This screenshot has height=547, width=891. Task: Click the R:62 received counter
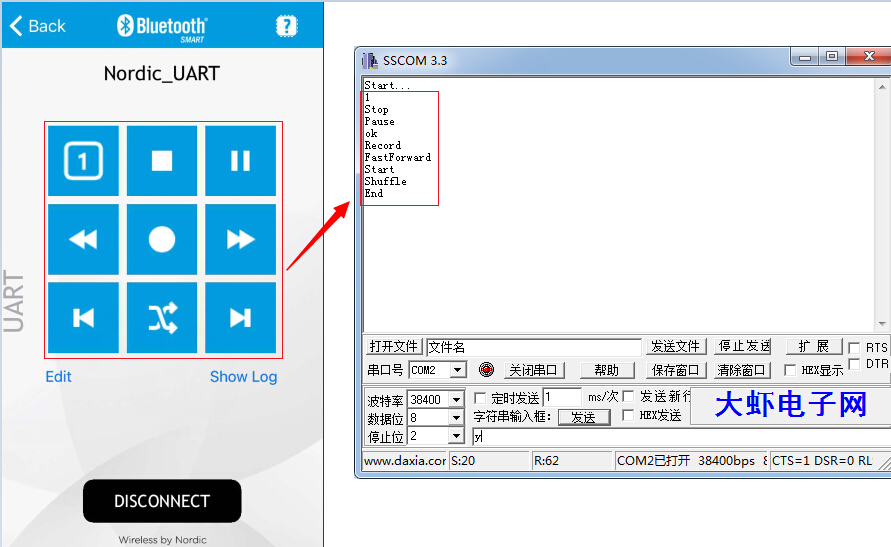pos(572,461)
